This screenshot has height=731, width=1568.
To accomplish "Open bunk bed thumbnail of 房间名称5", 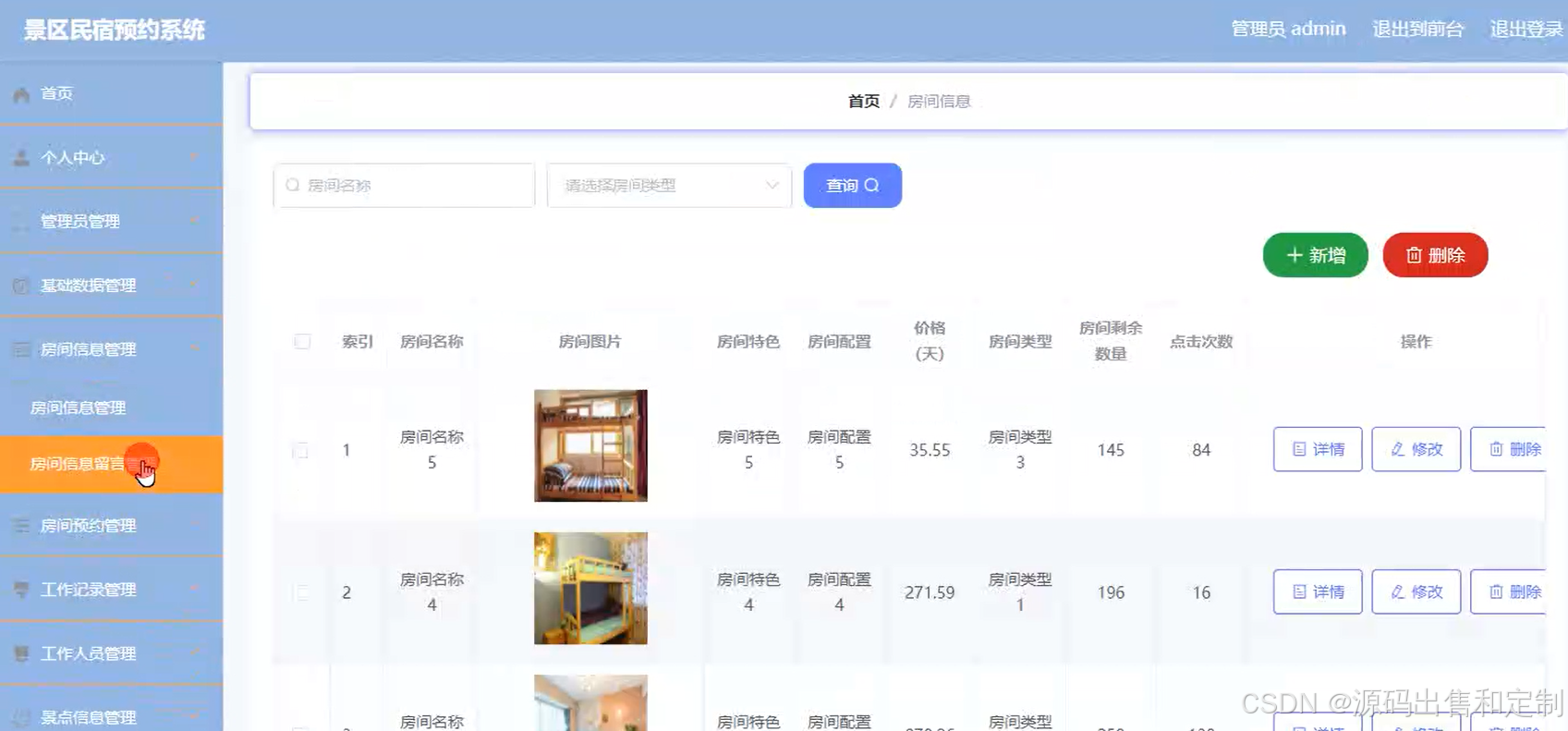I will [590, 445].
